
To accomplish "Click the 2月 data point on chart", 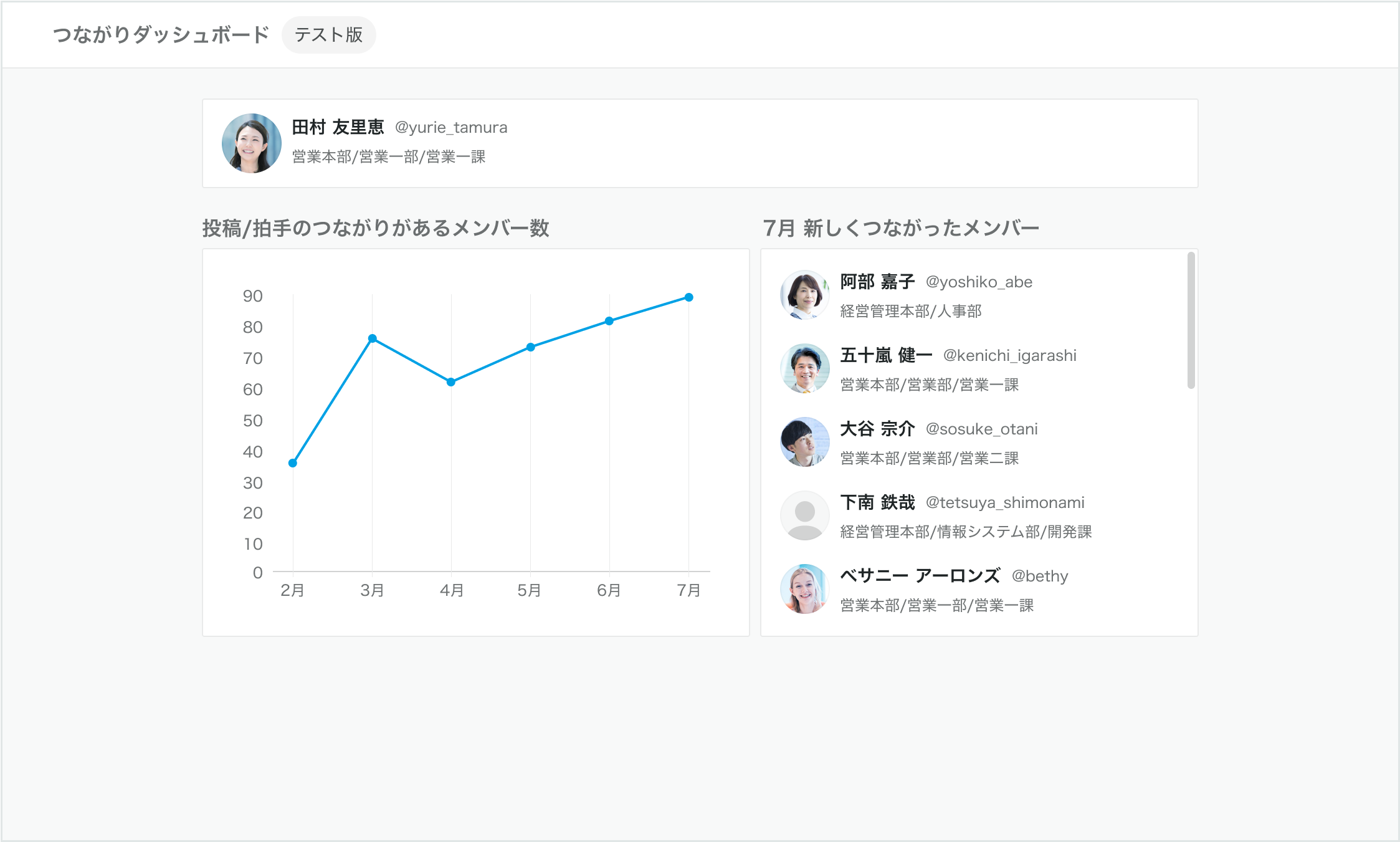I will [x=293, y=463].
